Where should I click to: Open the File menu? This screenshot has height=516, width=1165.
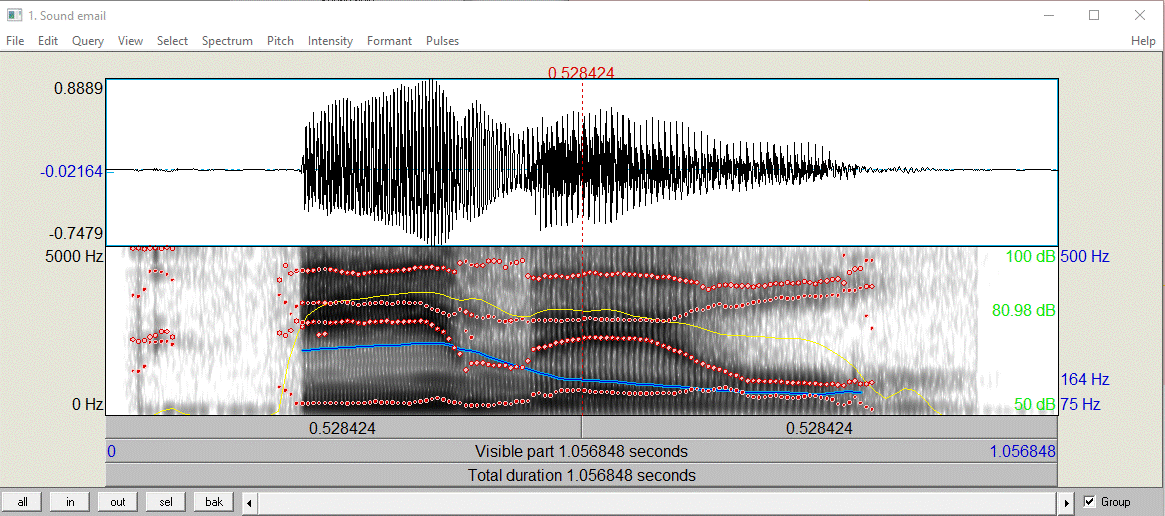[x=15, y=41]
